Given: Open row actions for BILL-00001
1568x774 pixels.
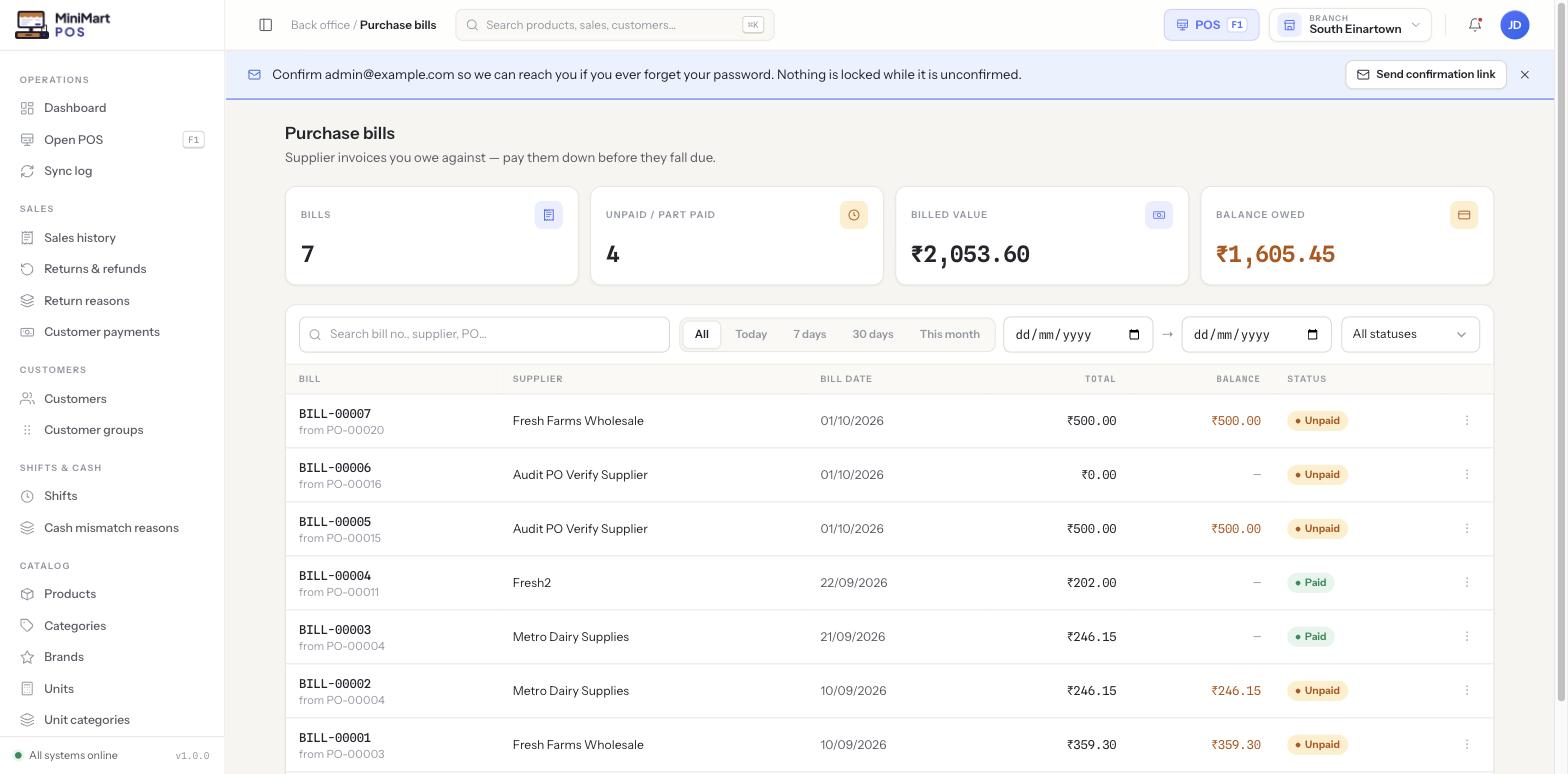Looking at the screenshot, I should coord(1467,745).
